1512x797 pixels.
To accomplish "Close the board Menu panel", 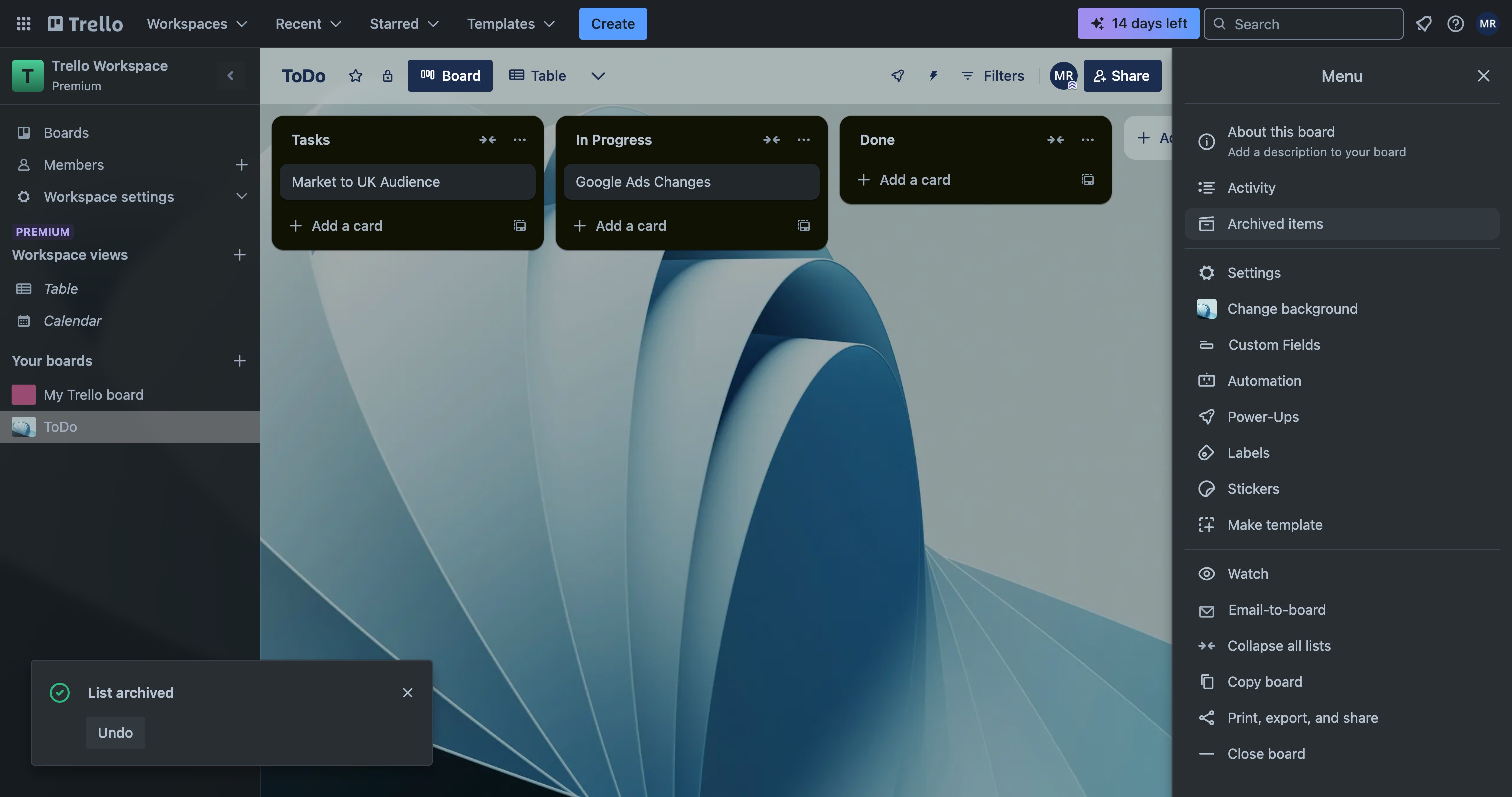I will pos(1484,76).
